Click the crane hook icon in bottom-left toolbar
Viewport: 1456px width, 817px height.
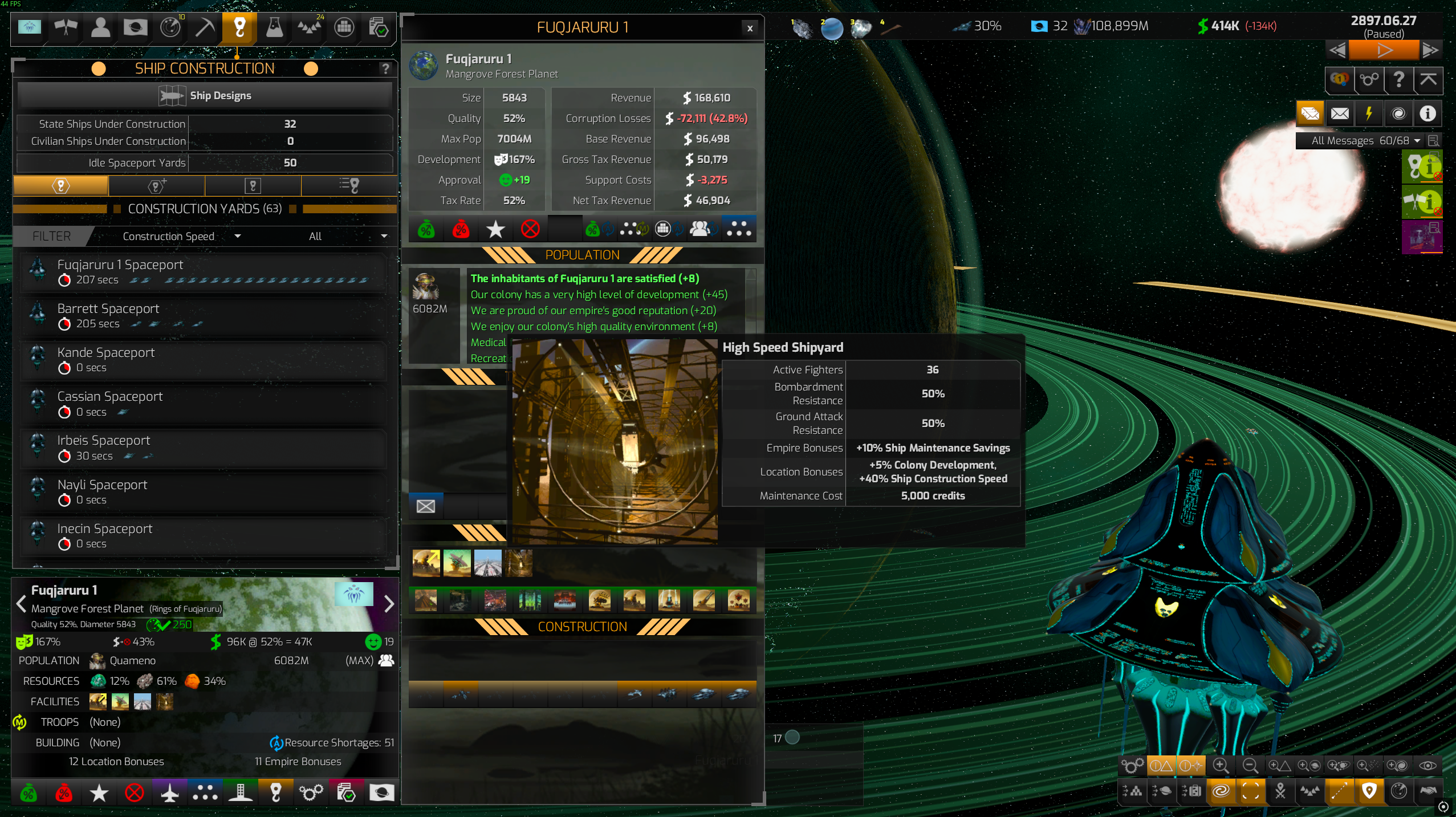pos(276,792)
